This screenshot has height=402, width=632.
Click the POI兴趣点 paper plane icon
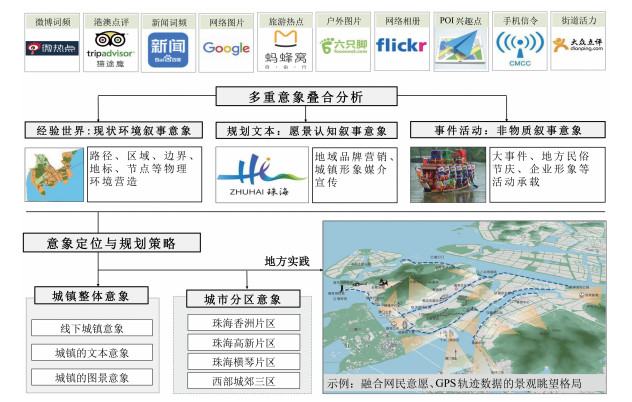tap(459, 48)
